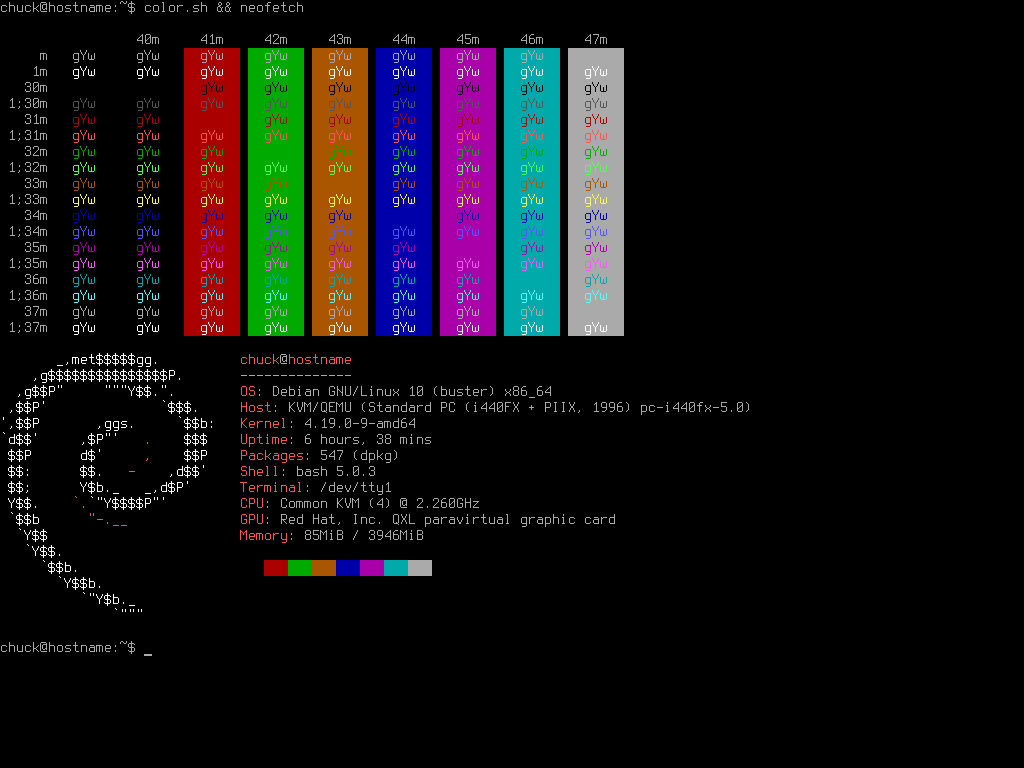Select the Memory value "85MiB / 3946MiB"

pos(364,536)
